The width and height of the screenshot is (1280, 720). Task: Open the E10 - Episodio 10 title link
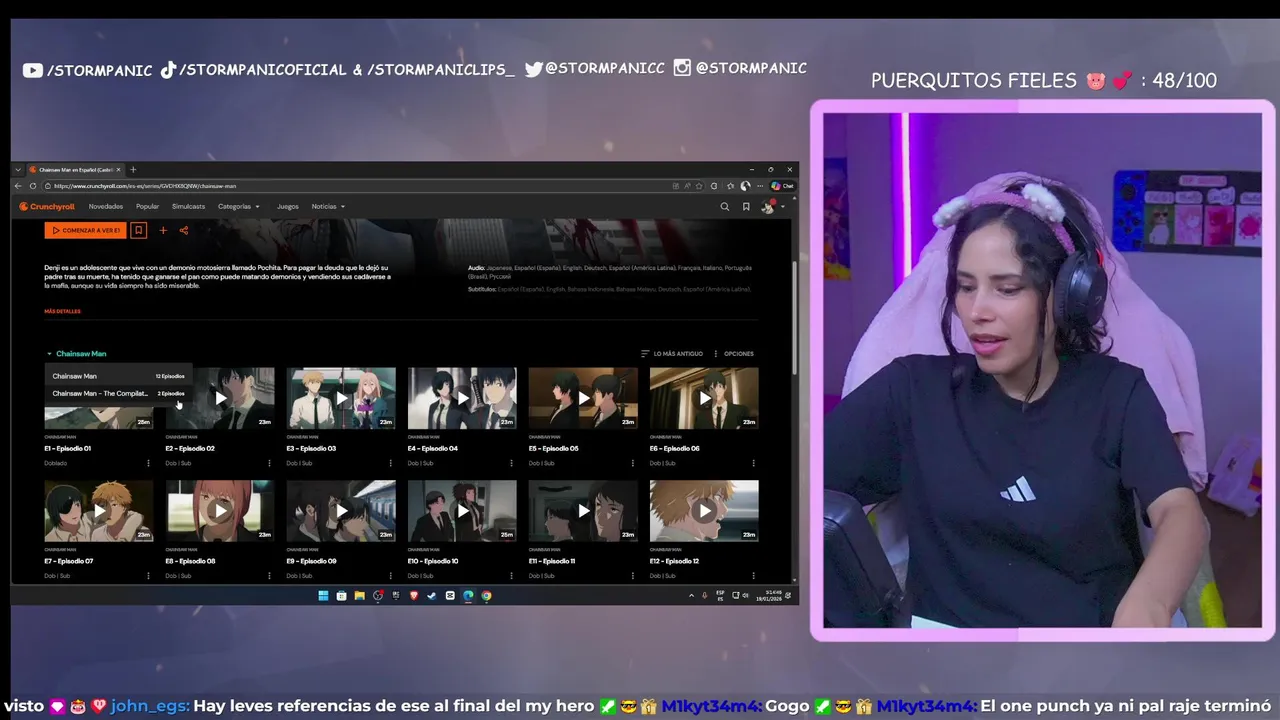tap(433, 561)
